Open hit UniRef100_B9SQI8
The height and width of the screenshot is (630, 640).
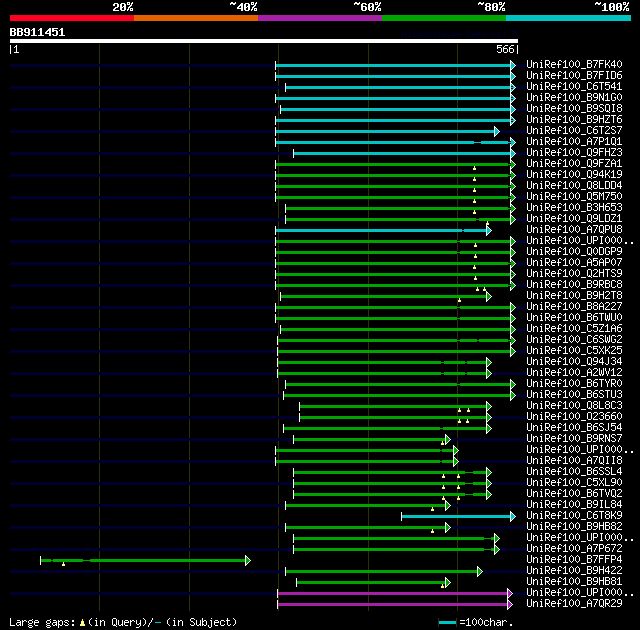pos(574,109)
